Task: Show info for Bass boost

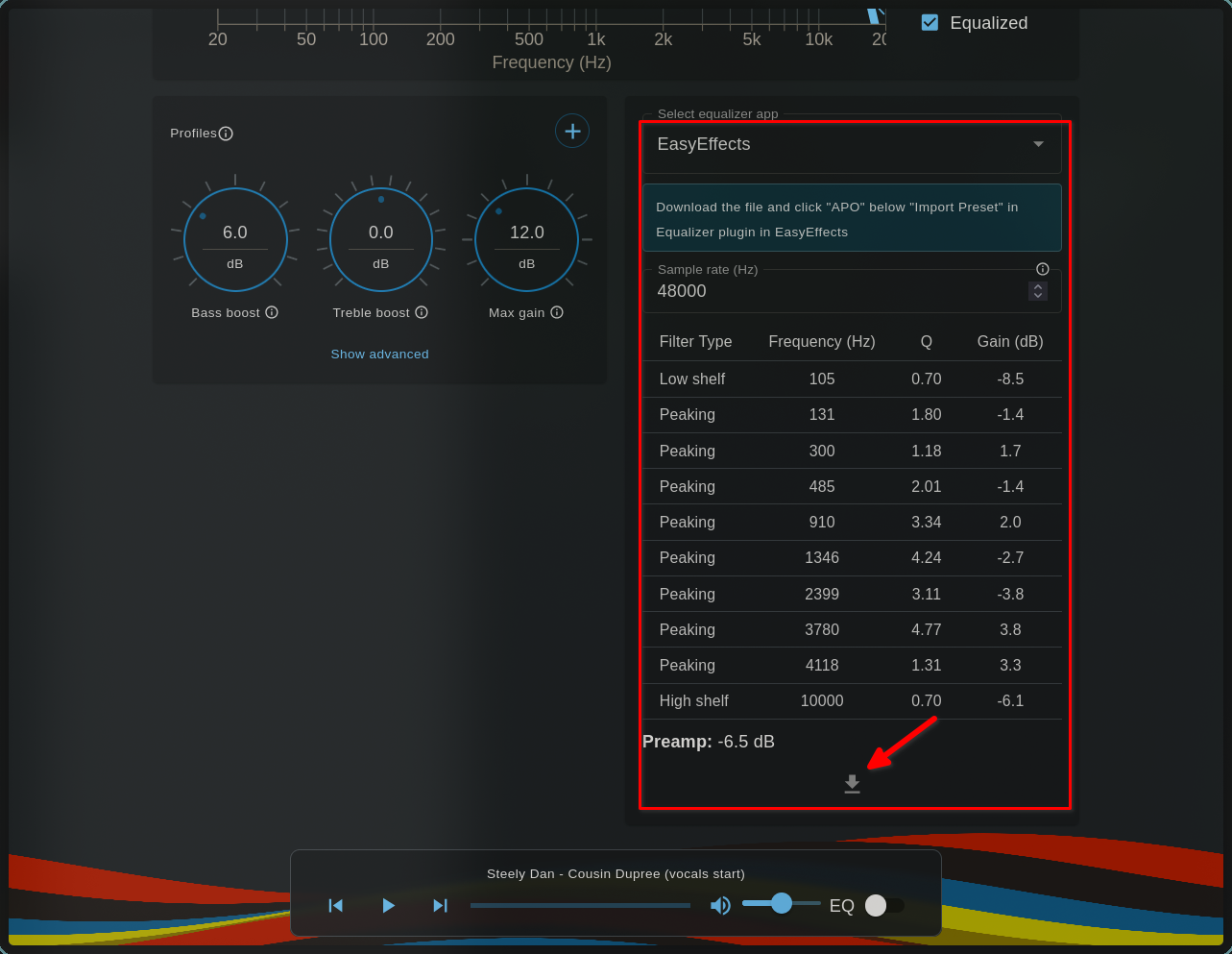Action: point(272,312)
